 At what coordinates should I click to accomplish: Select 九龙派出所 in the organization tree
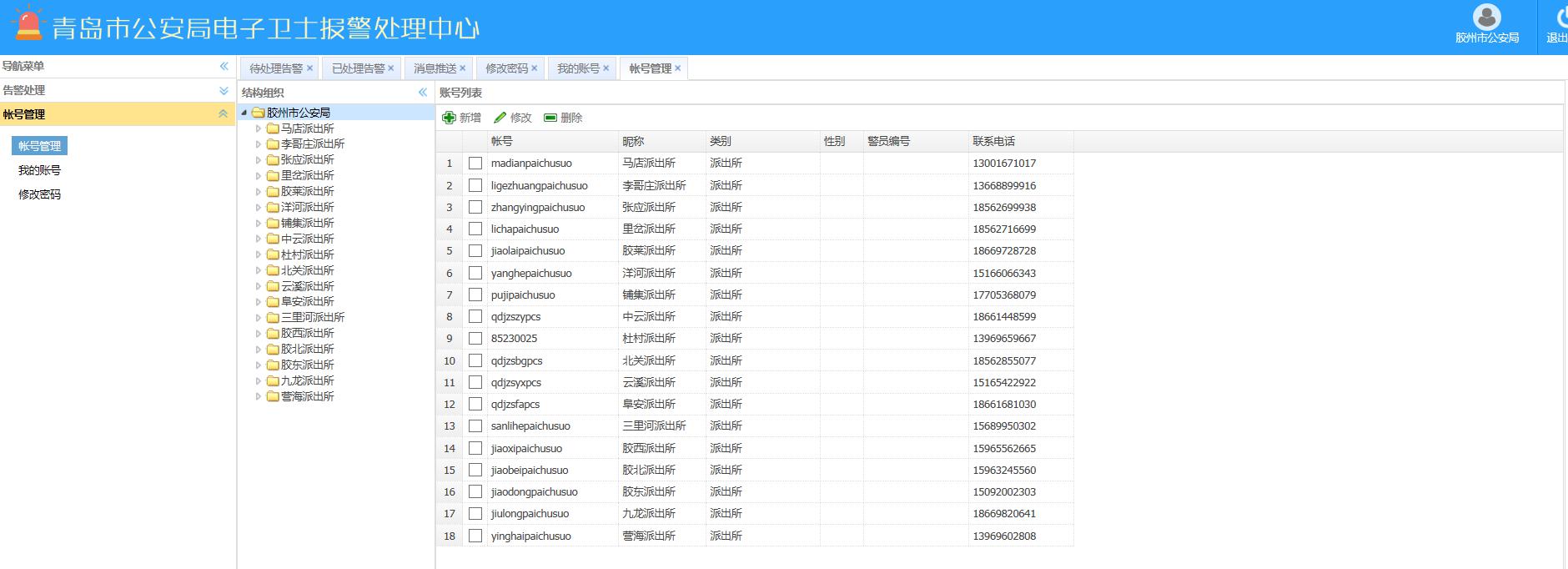(307, 380)
